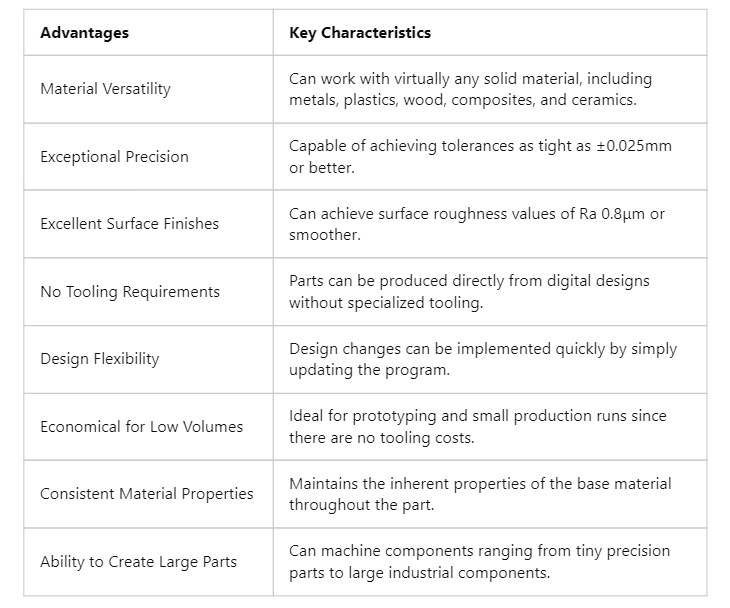The image size is (730, 608).
Task: Select the Ability to Create Large Parts cell
Action: pyautogui.click(x=138, y=562)
